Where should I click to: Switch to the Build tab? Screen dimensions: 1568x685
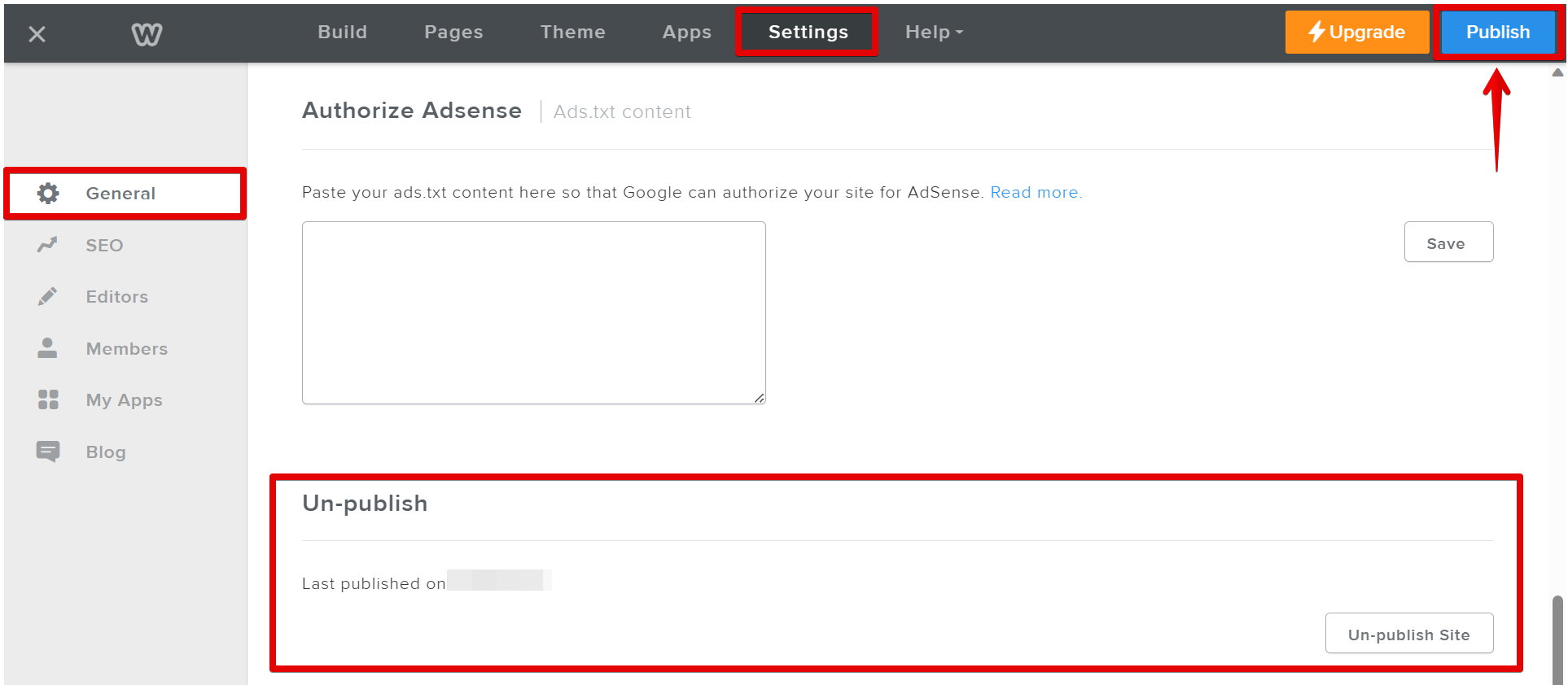[x=342, y=33]
